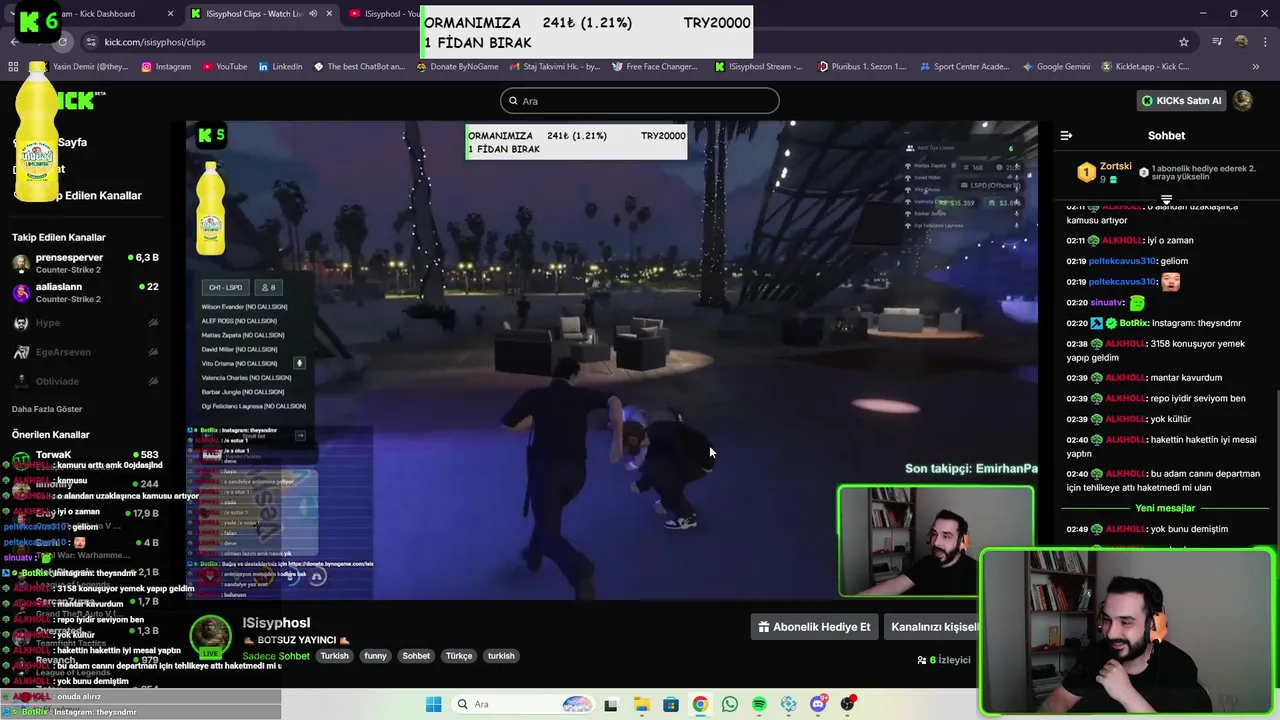Open the offline EgeArseven channel

coord(85,352)
